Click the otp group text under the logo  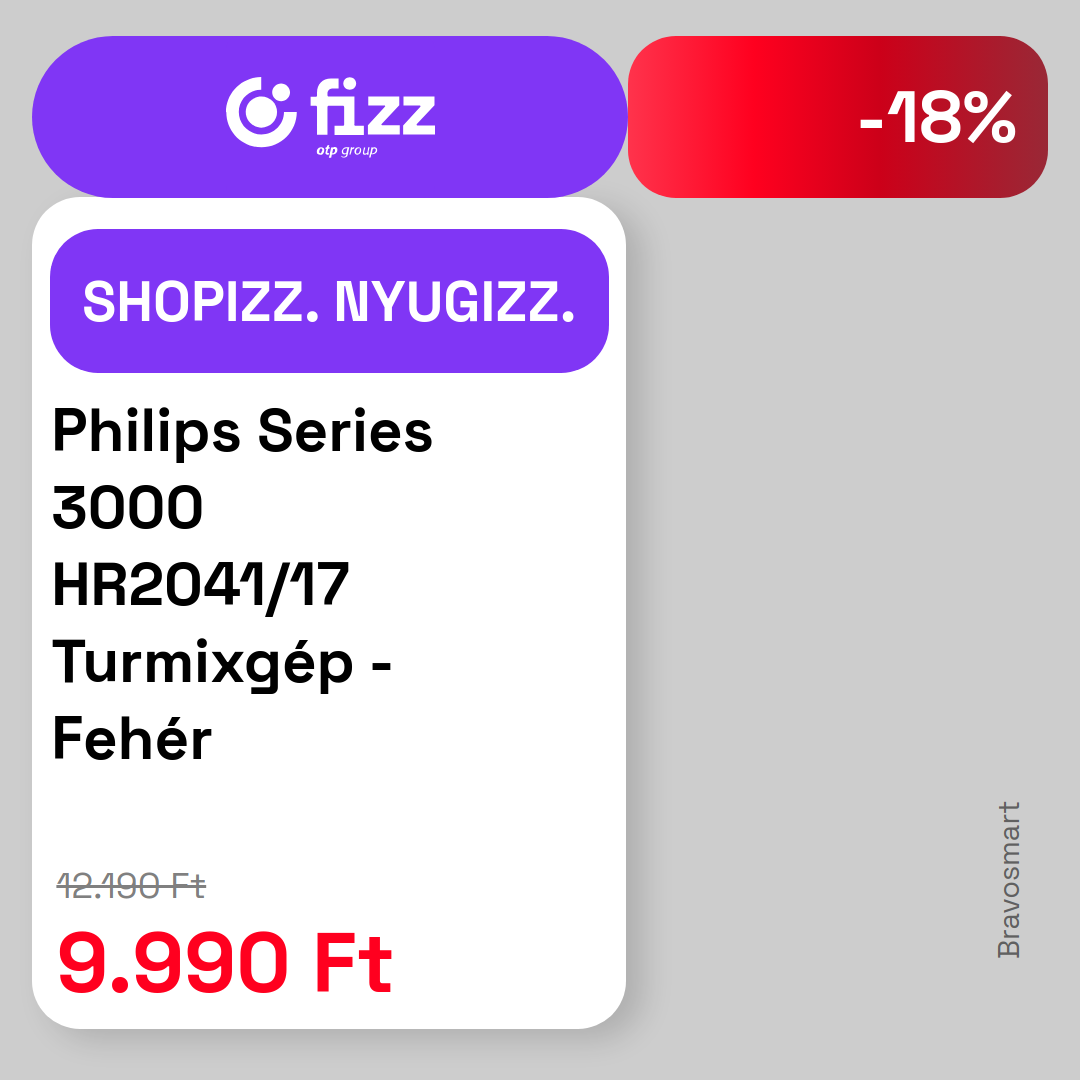[x=346, y=150]
